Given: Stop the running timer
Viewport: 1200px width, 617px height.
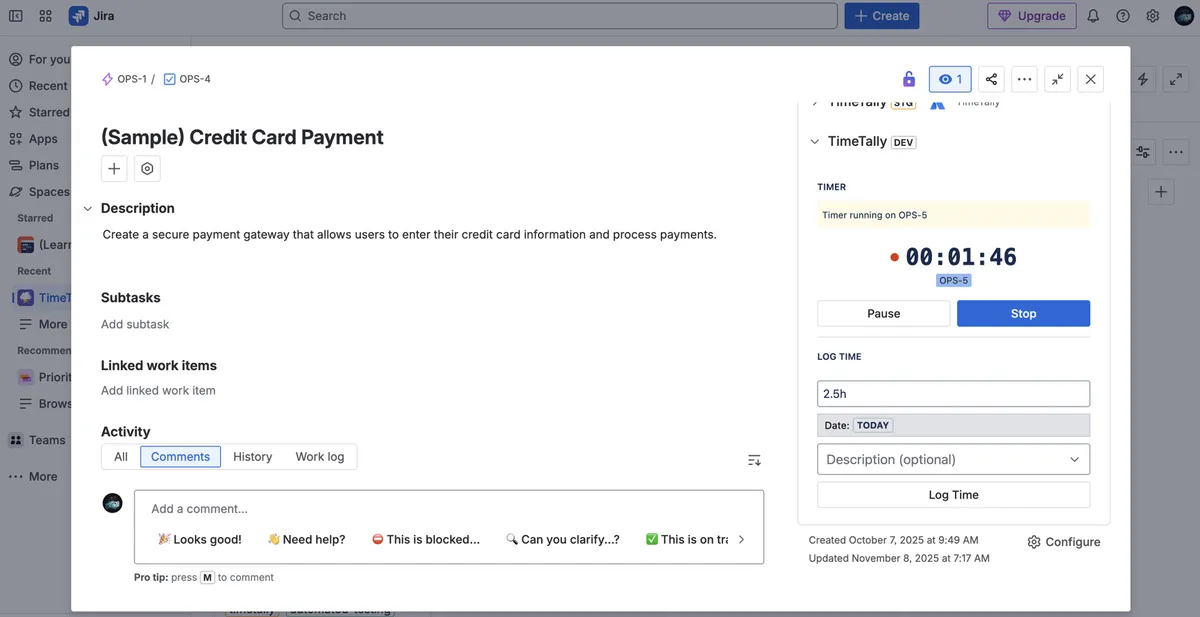Looking at the screenshot, I should [1023, 313].
